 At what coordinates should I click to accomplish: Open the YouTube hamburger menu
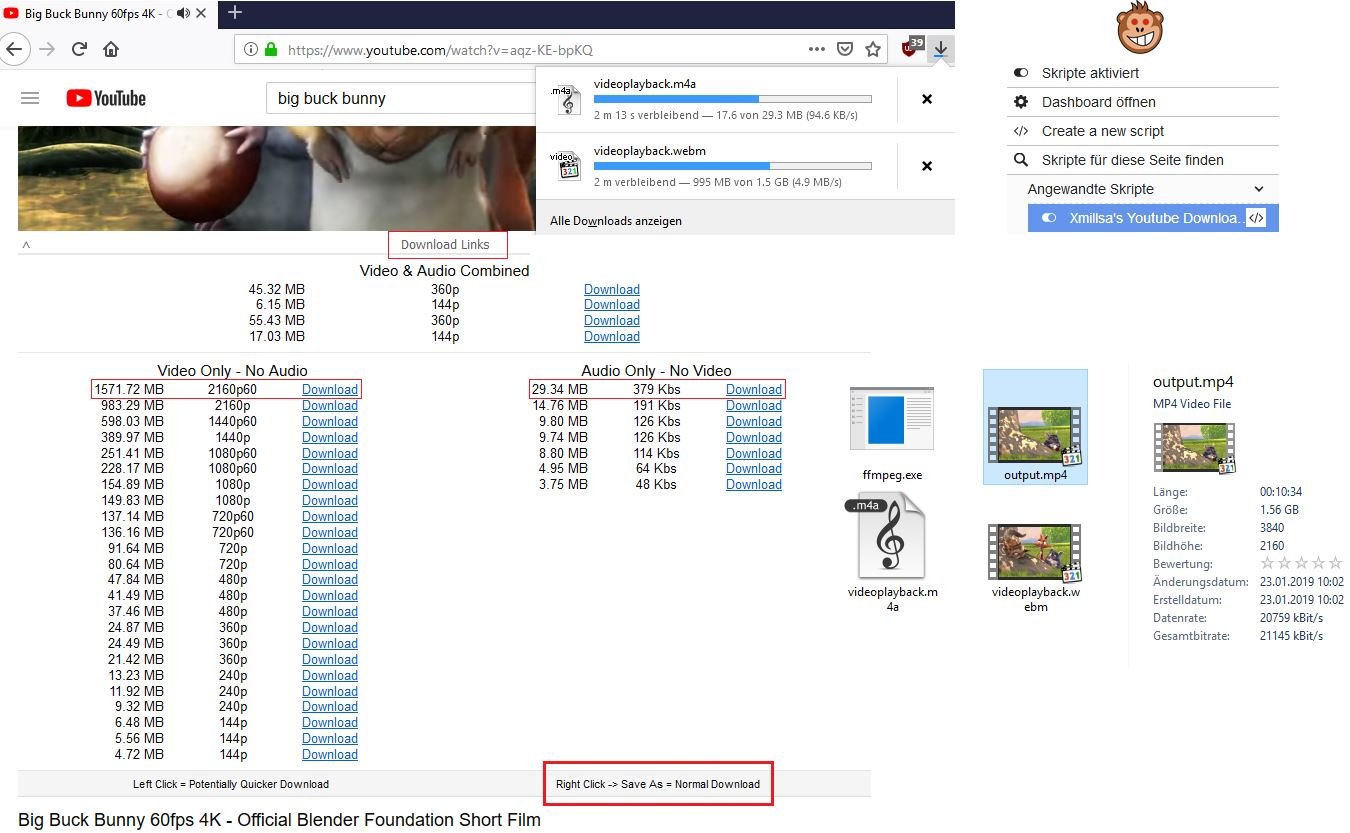(x=30, y=98)
